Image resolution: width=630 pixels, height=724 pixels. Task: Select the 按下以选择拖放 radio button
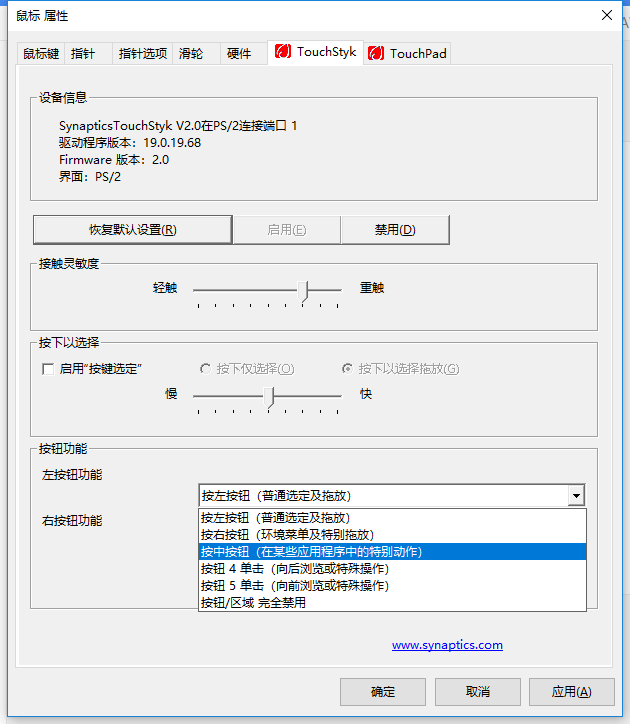(348, 369)
